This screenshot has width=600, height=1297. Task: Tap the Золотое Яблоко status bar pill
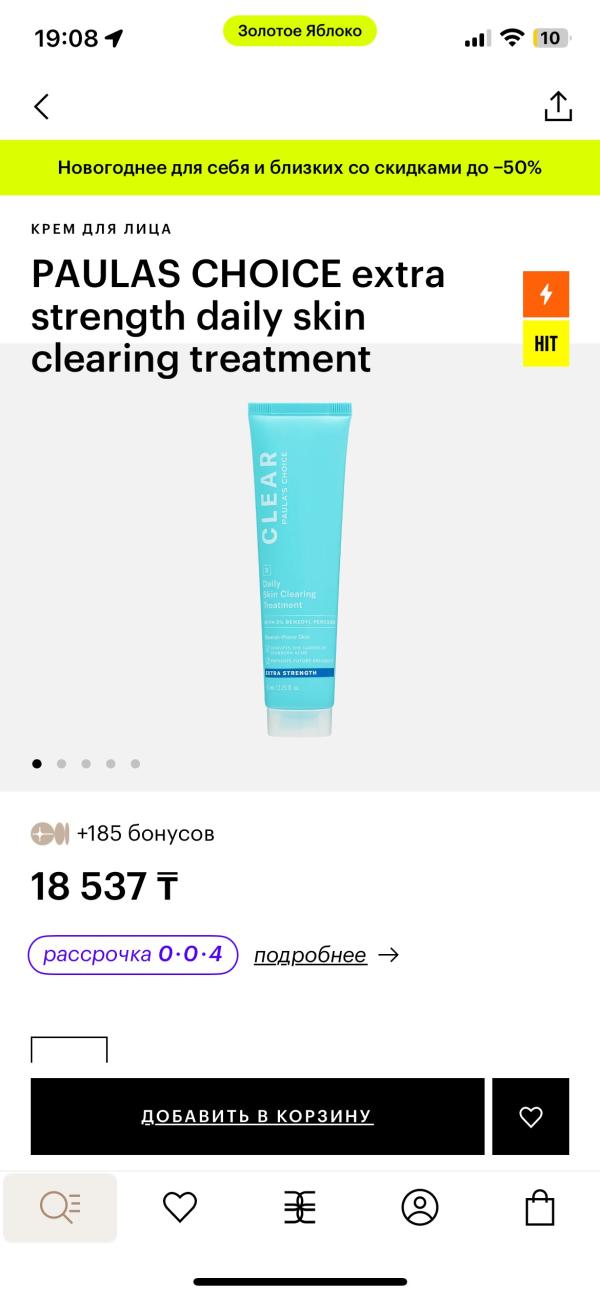[300, 31]
